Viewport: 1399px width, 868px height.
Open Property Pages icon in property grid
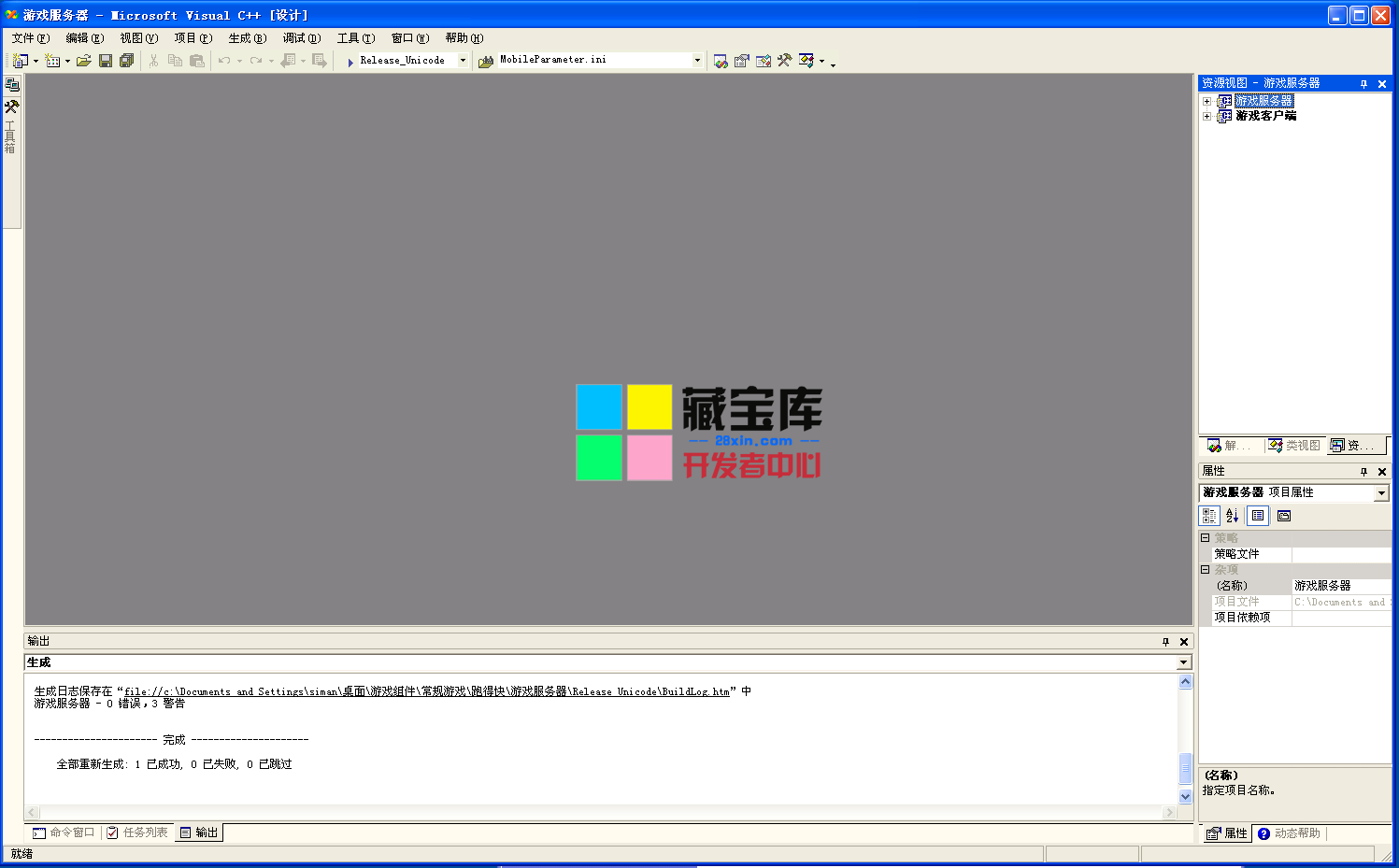point(1284,516)
